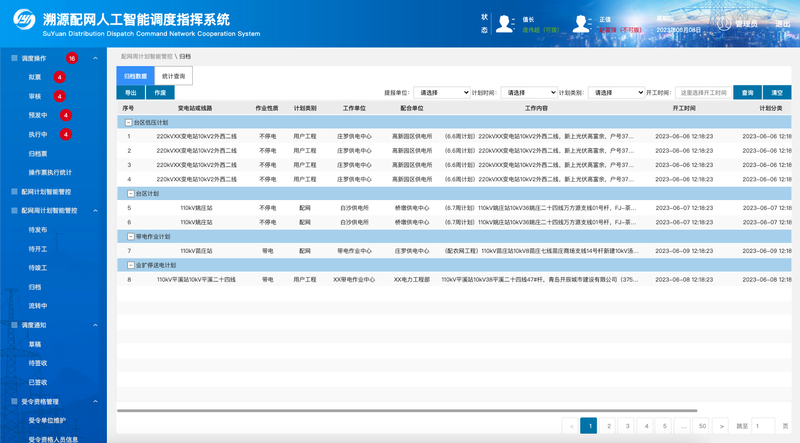Click the 清空 clear button
800x443 pixels.
pos(777,92)
